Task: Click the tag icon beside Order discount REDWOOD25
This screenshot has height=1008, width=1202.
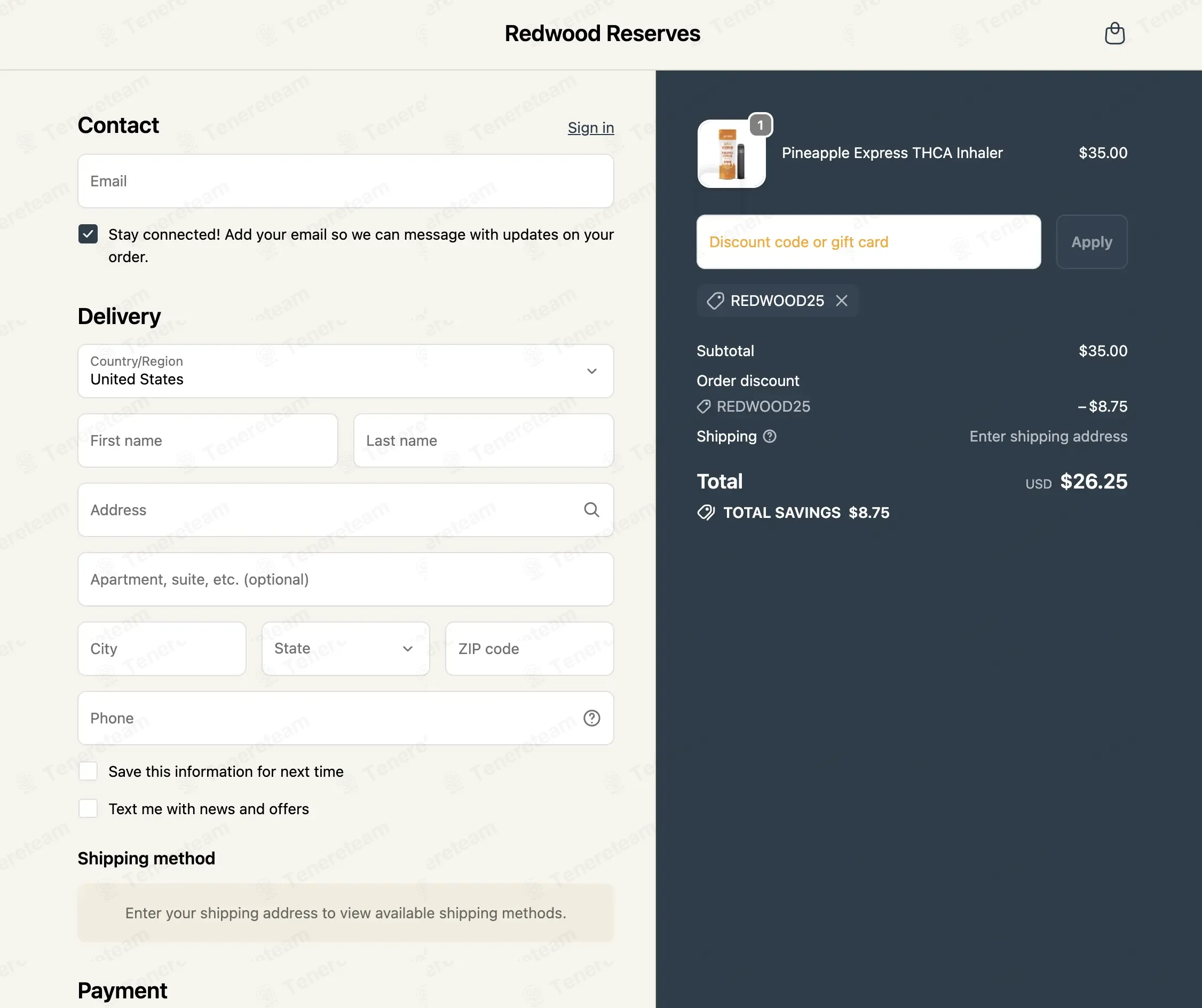Action: click(703, 406)
